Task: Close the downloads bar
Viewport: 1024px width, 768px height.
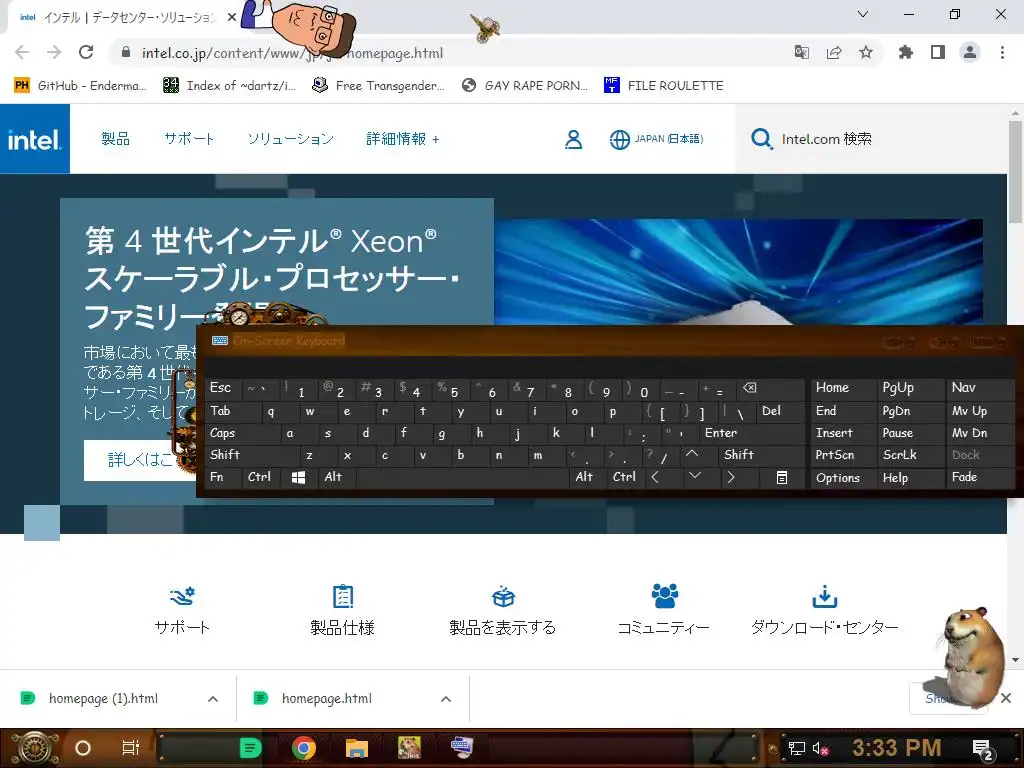Action: click(1006, 698)
